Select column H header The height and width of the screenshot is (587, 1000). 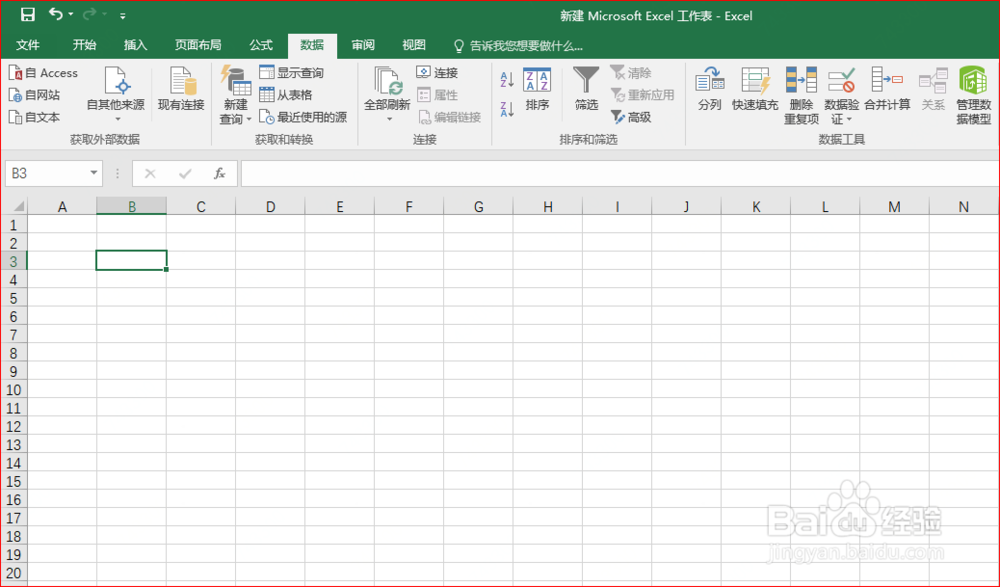coord(548,206)
